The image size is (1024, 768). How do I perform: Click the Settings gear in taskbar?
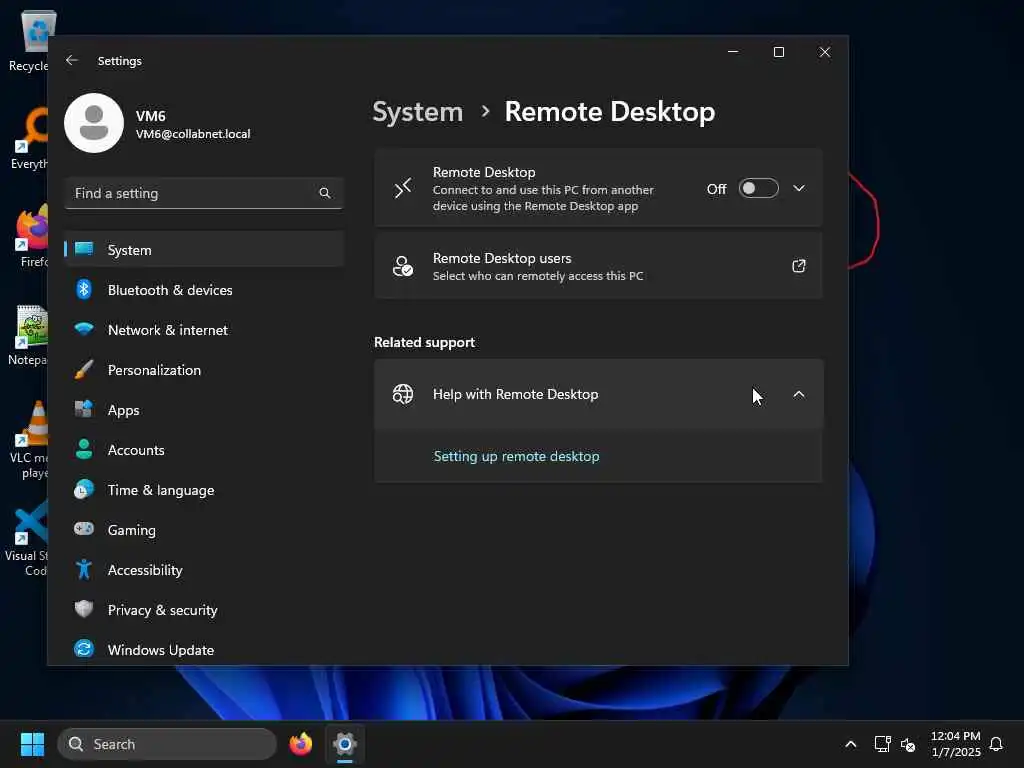point(345,744)
